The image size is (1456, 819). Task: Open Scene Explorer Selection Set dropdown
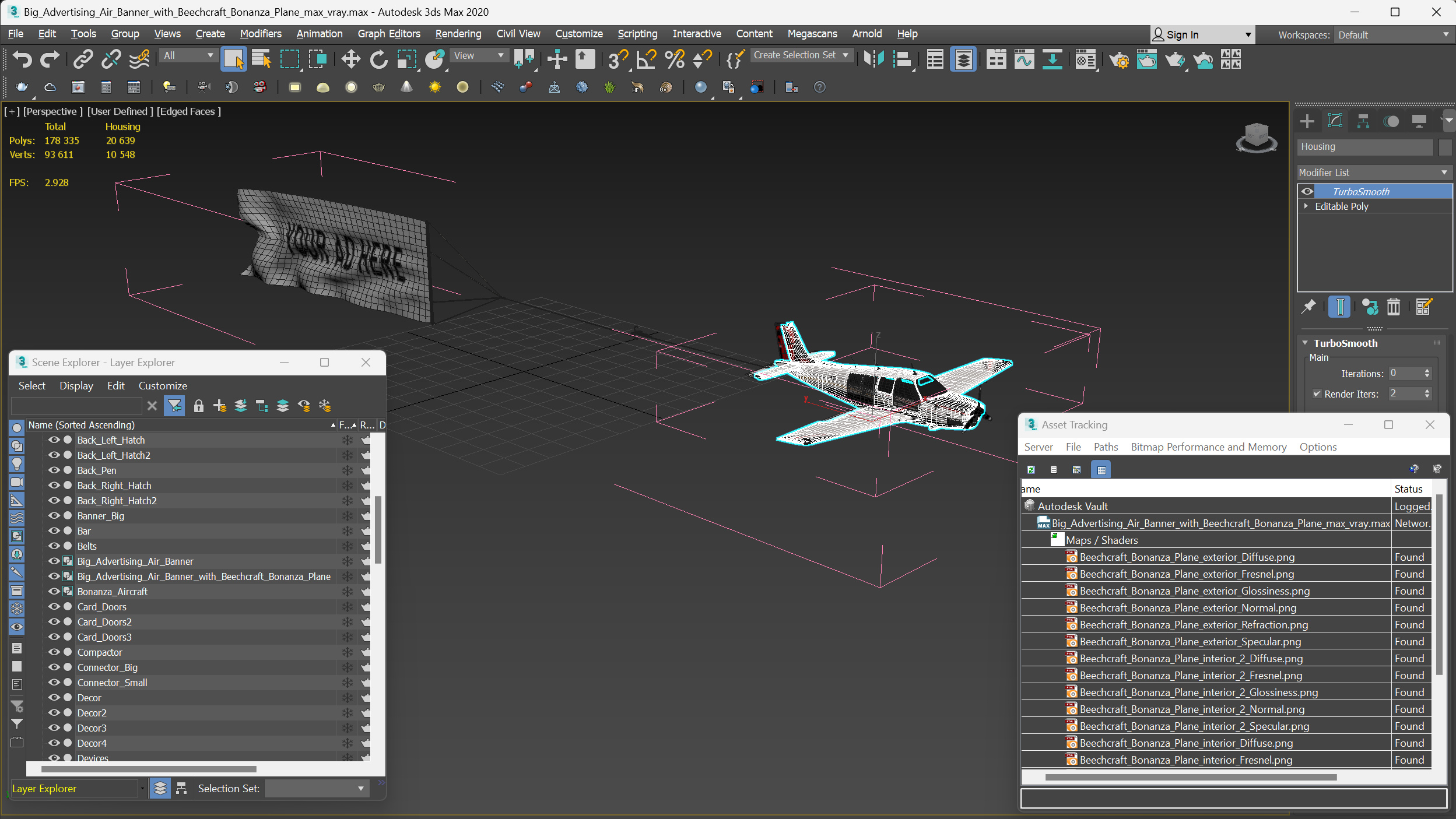(317, 789)
